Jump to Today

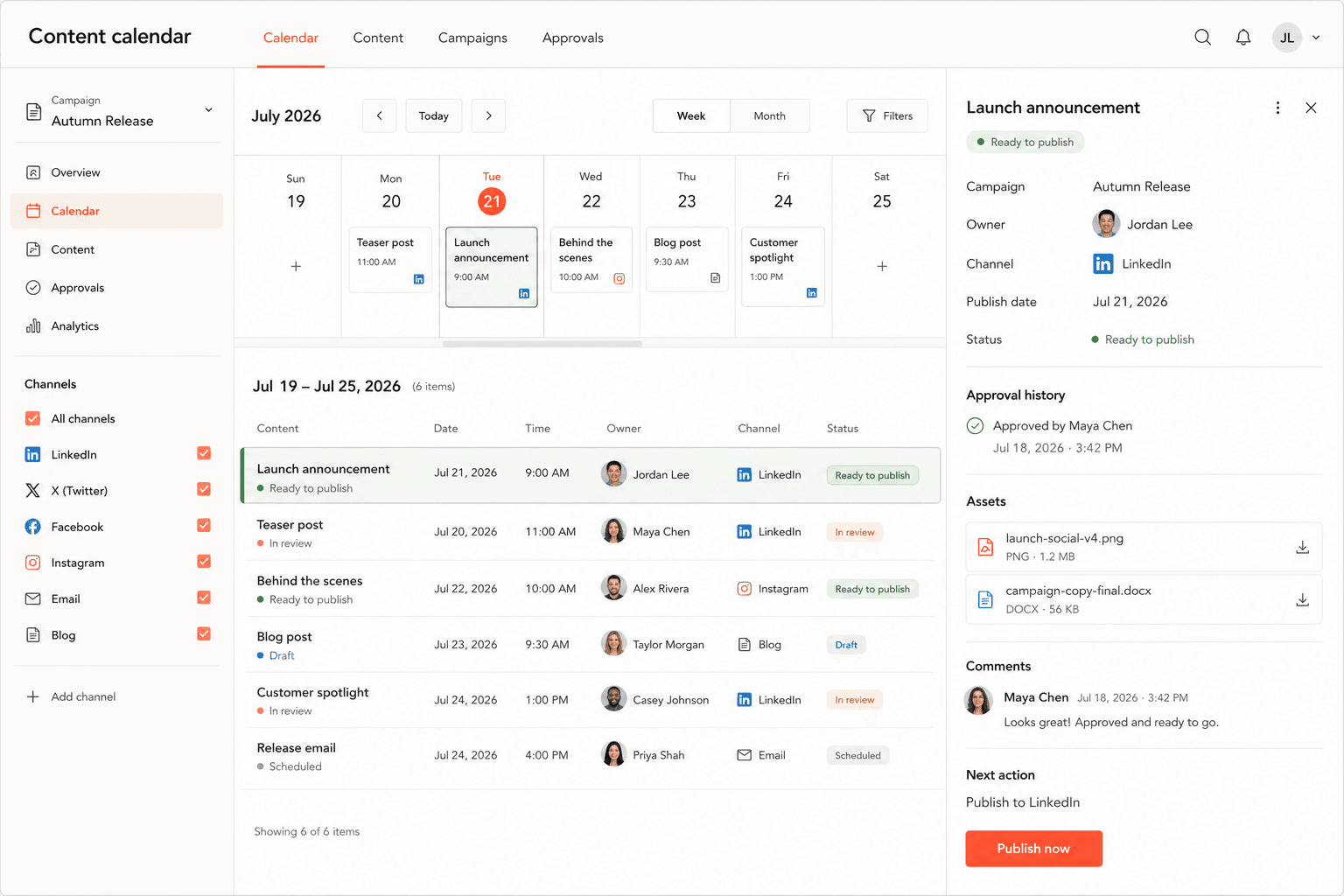433,115
